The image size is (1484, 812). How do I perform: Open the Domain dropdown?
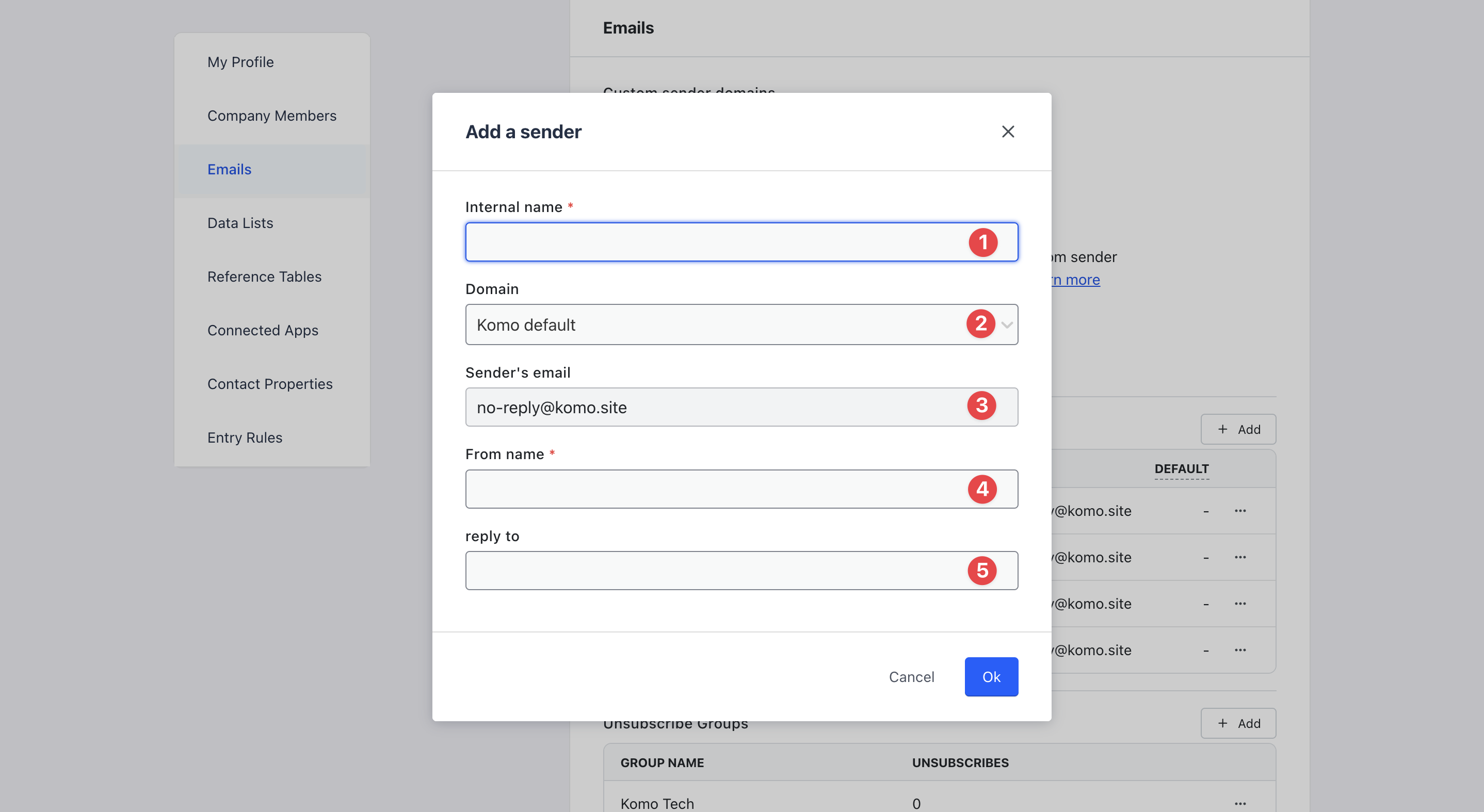(x=714, y=325)
